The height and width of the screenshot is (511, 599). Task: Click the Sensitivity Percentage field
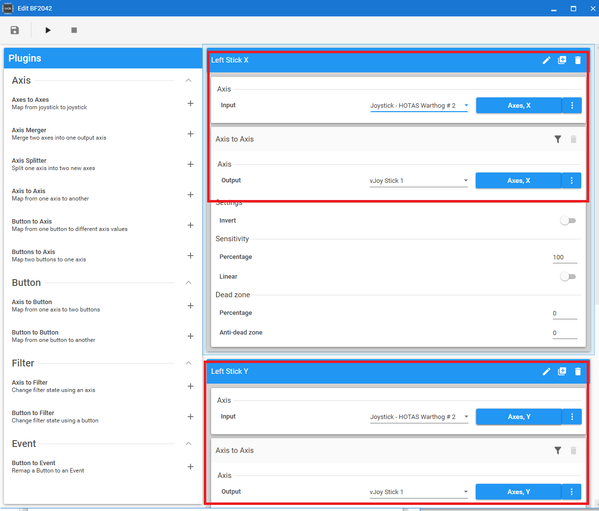click(x=565, y=257)
